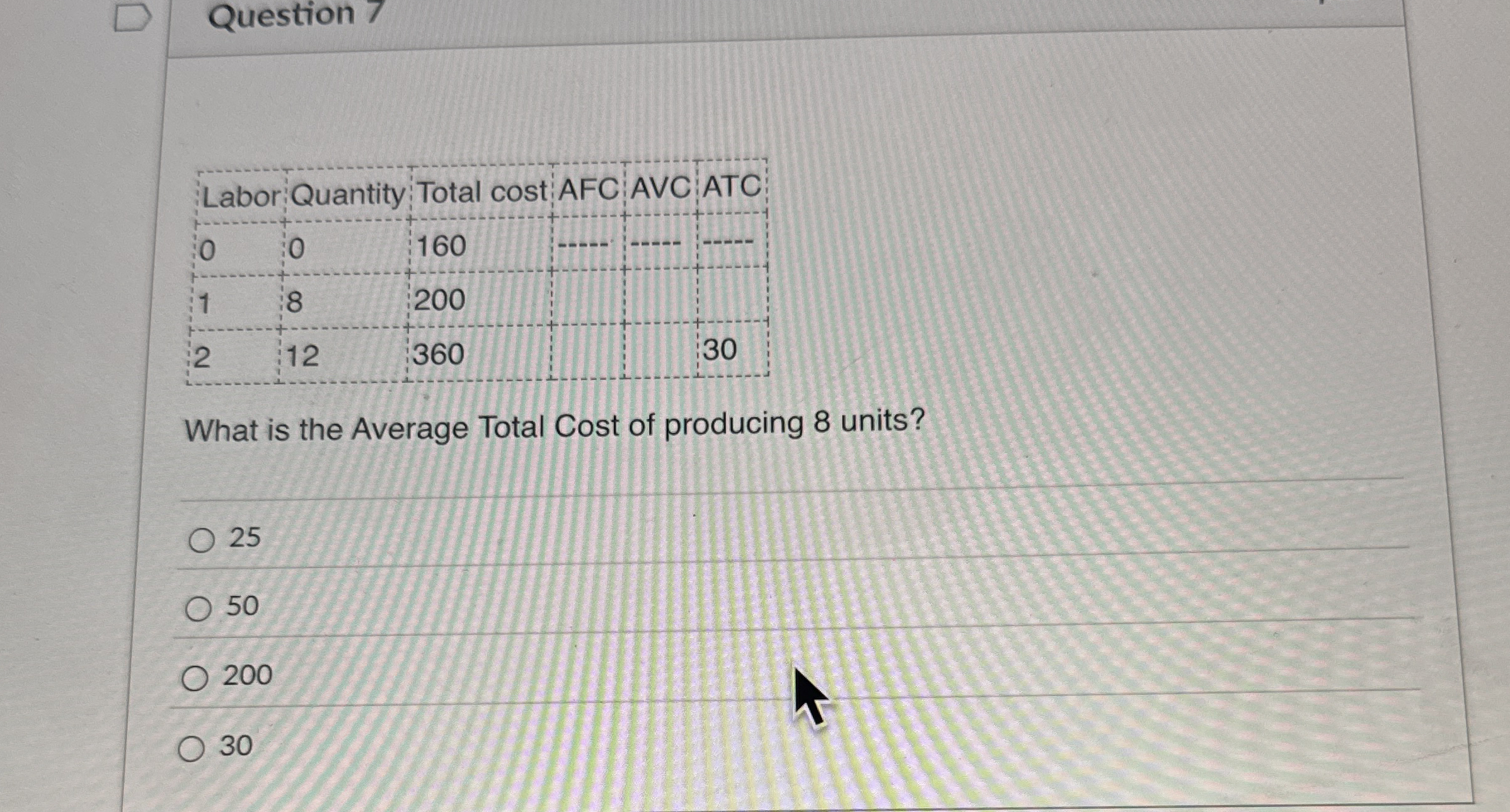1510x812 pixels.
Task: Click the 200 total cost table cell
Action: (x=439, y=300)
